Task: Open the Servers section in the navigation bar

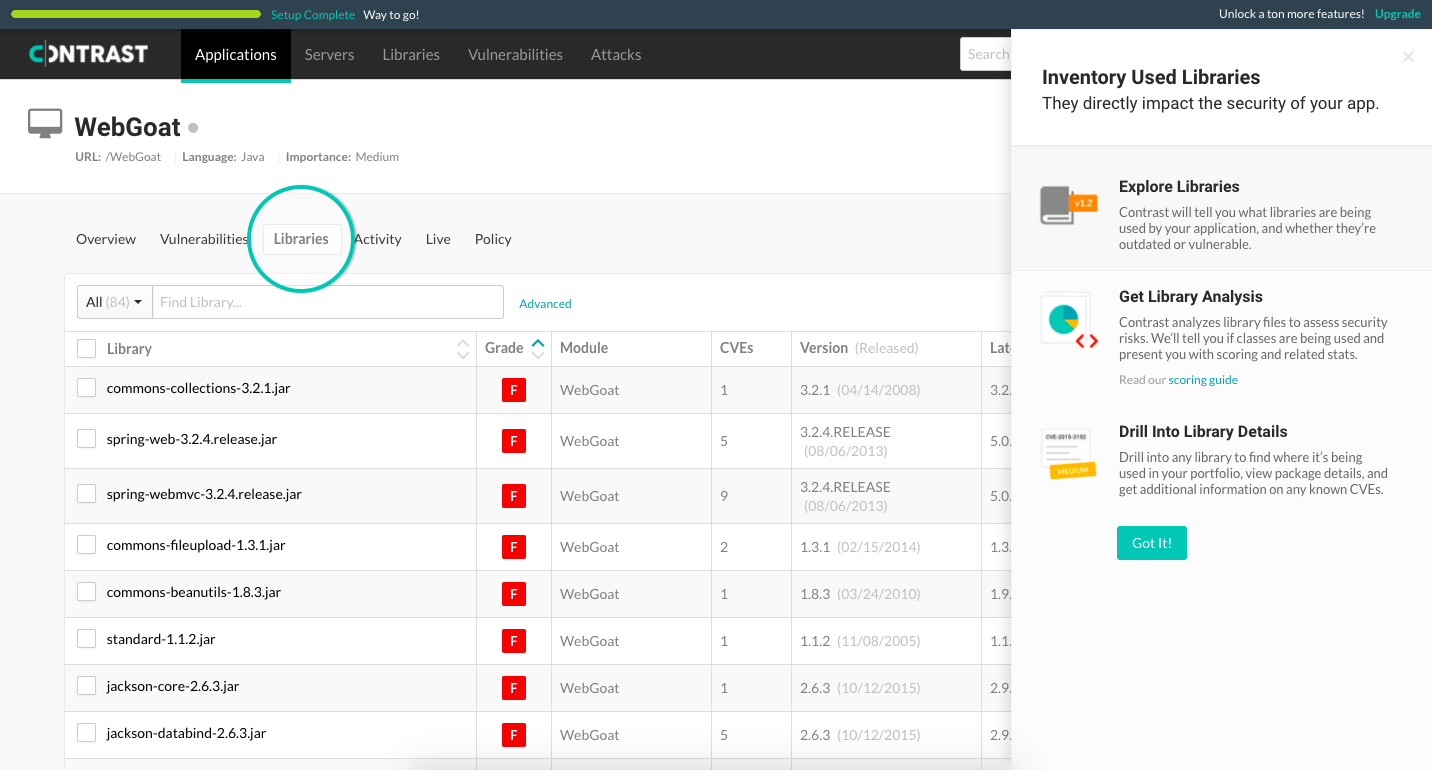Action: pyautogui.click(x=329, y=55)
